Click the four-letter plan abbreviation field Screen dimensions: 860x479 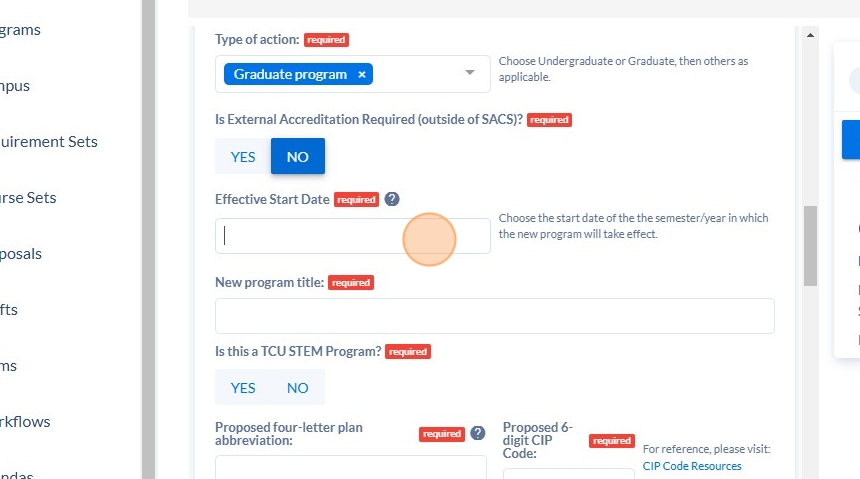click(x=350, y=467)
